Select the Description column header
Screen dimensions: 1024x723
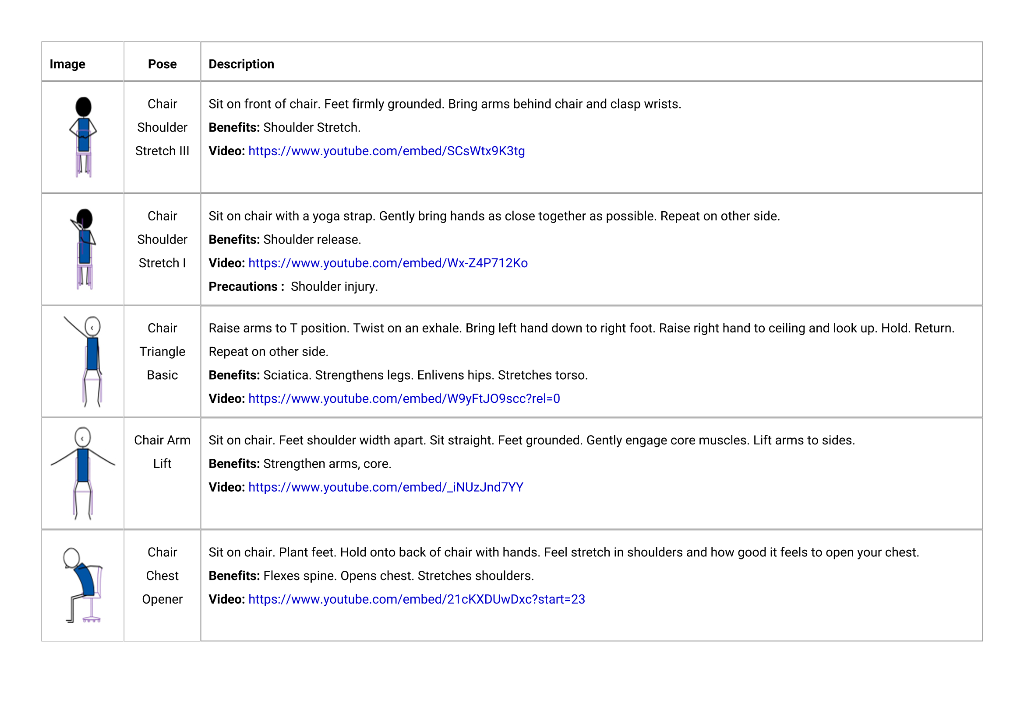point(241,64)
